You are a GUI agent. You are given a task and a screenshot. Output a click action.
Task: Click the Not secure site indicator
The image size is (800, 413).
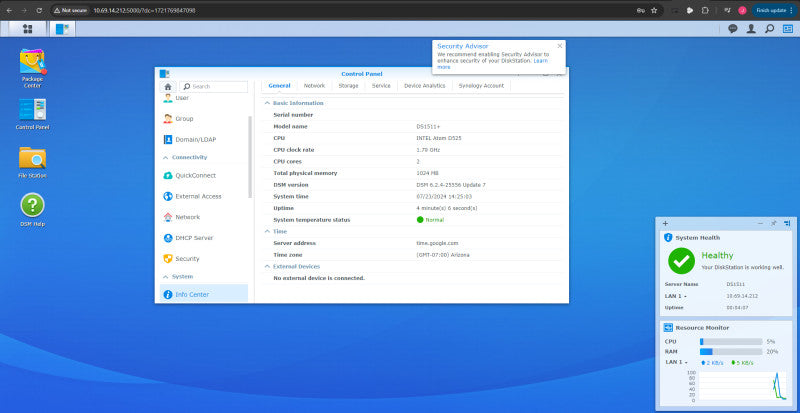pos(71,10)
